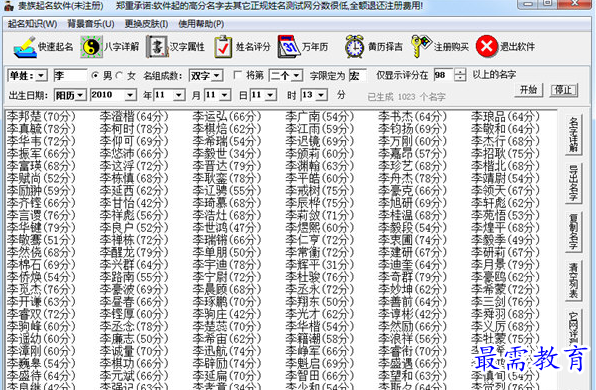
Task: Expand the hour dropdown after 日
Action: 271,95
